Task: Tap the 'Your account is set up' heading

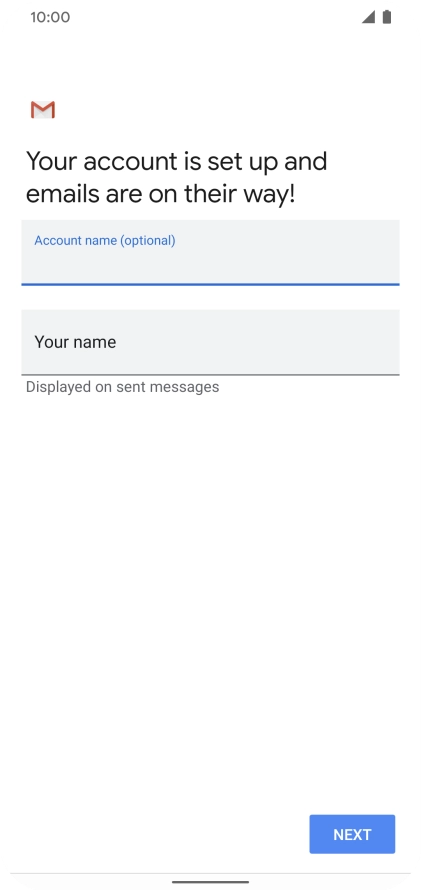Action: tap(176, 162)
